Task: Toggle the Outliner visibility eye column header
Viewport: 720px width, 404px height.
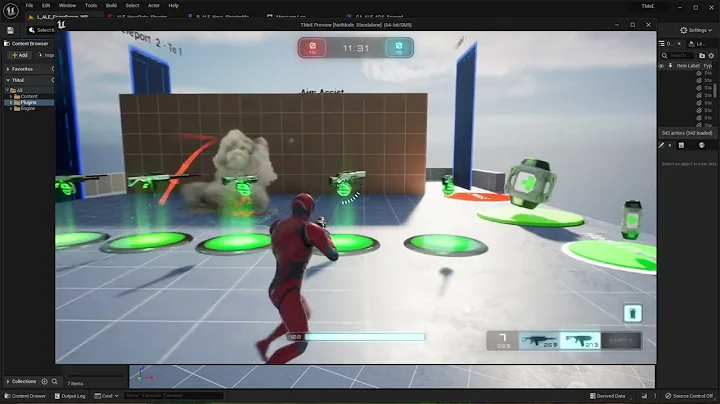Action: tap(662, 66)
